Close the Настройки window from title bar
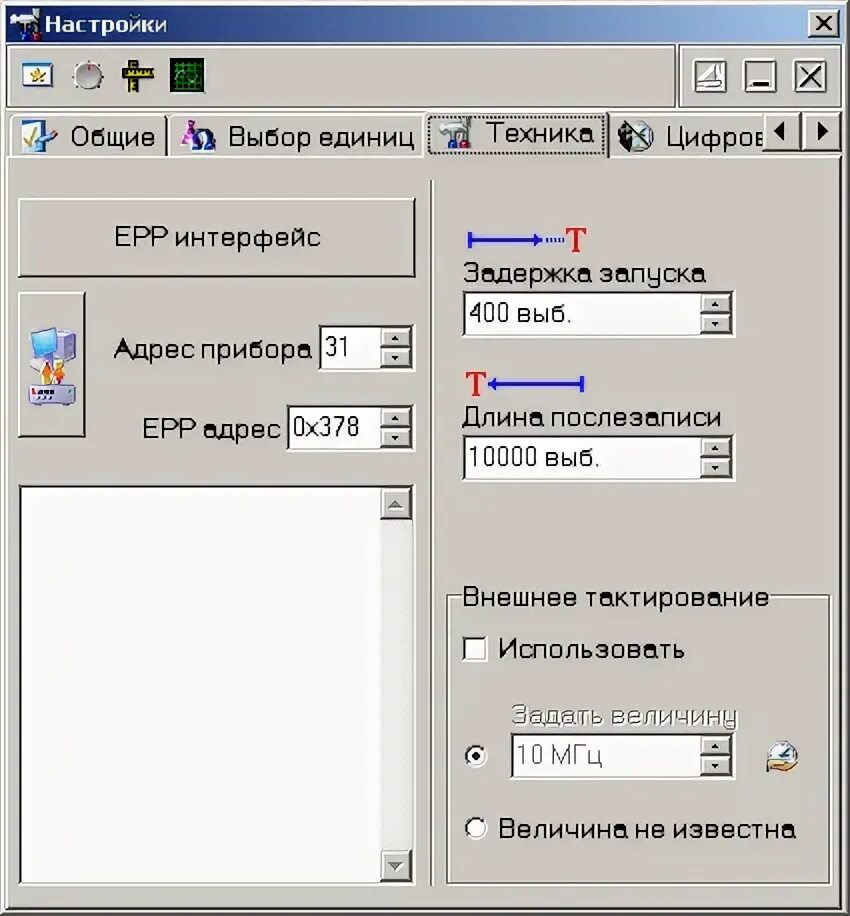This screenshot has width=850, height=916. [x=824, y=23]
